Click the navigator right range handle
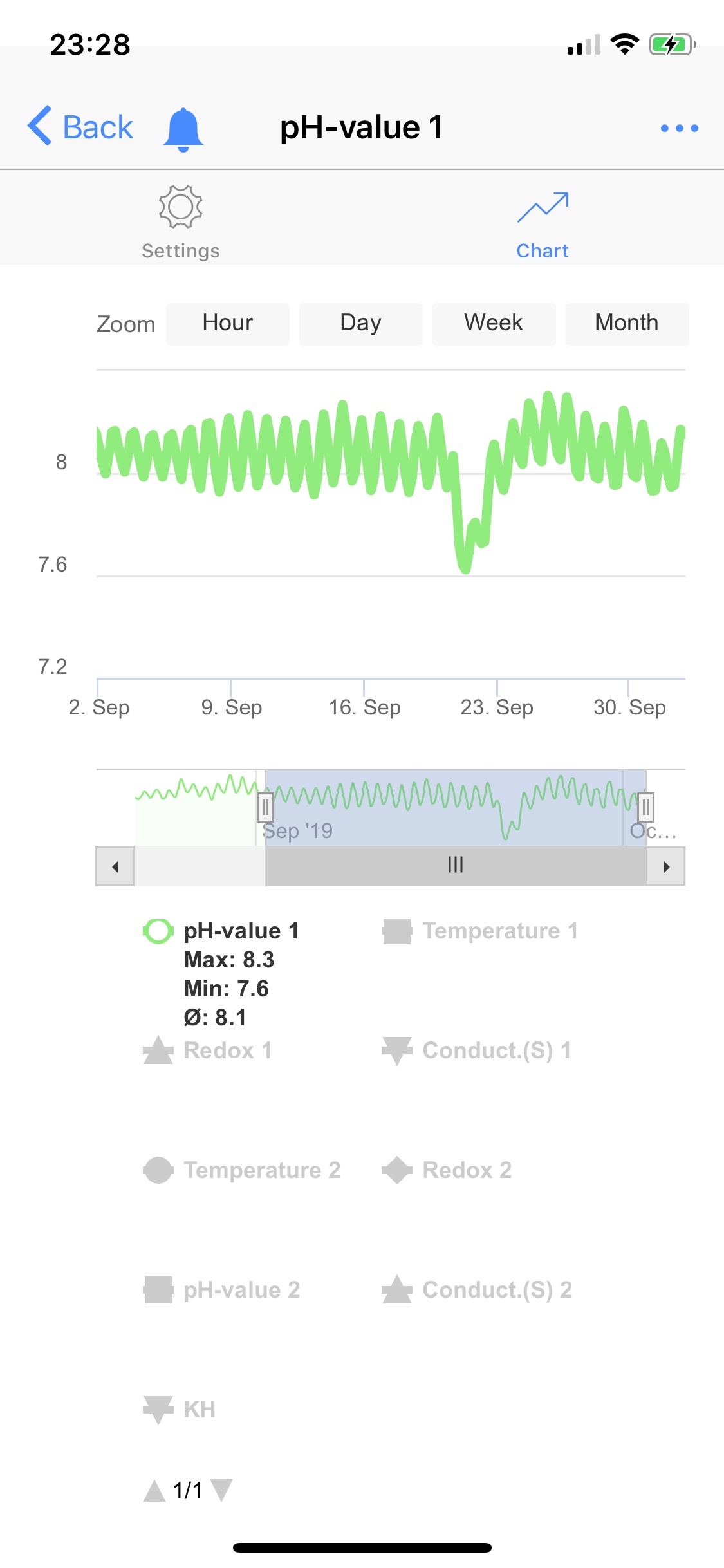The height and width of the screenshot is (1568, 724). (x=646, y=807)
